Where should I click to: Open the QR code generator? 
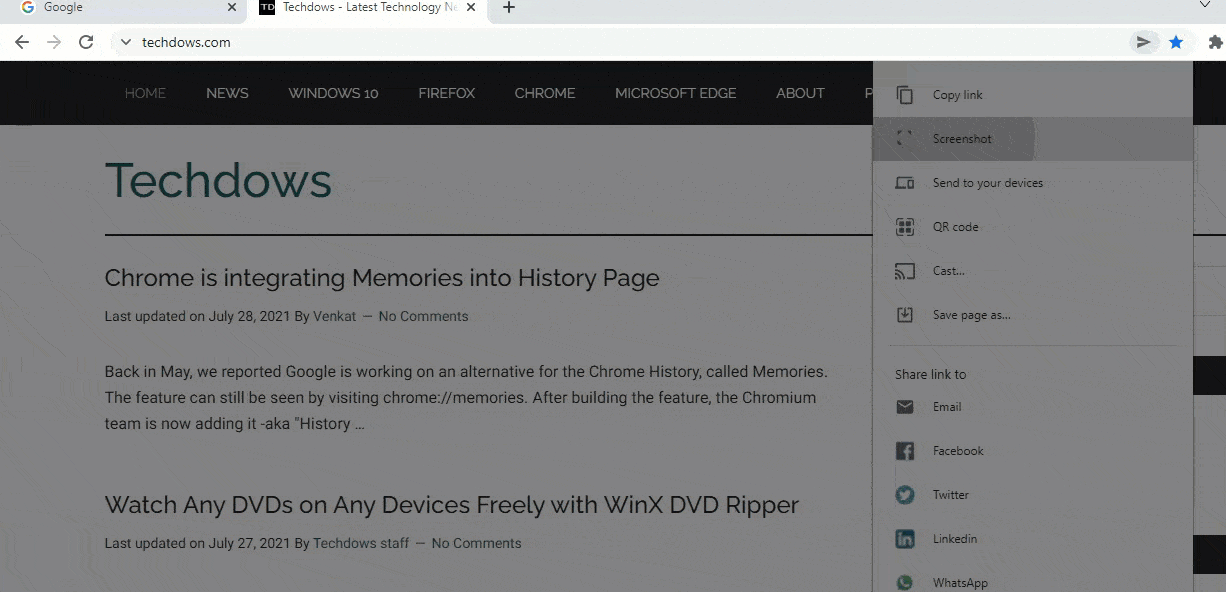[905, 227]
